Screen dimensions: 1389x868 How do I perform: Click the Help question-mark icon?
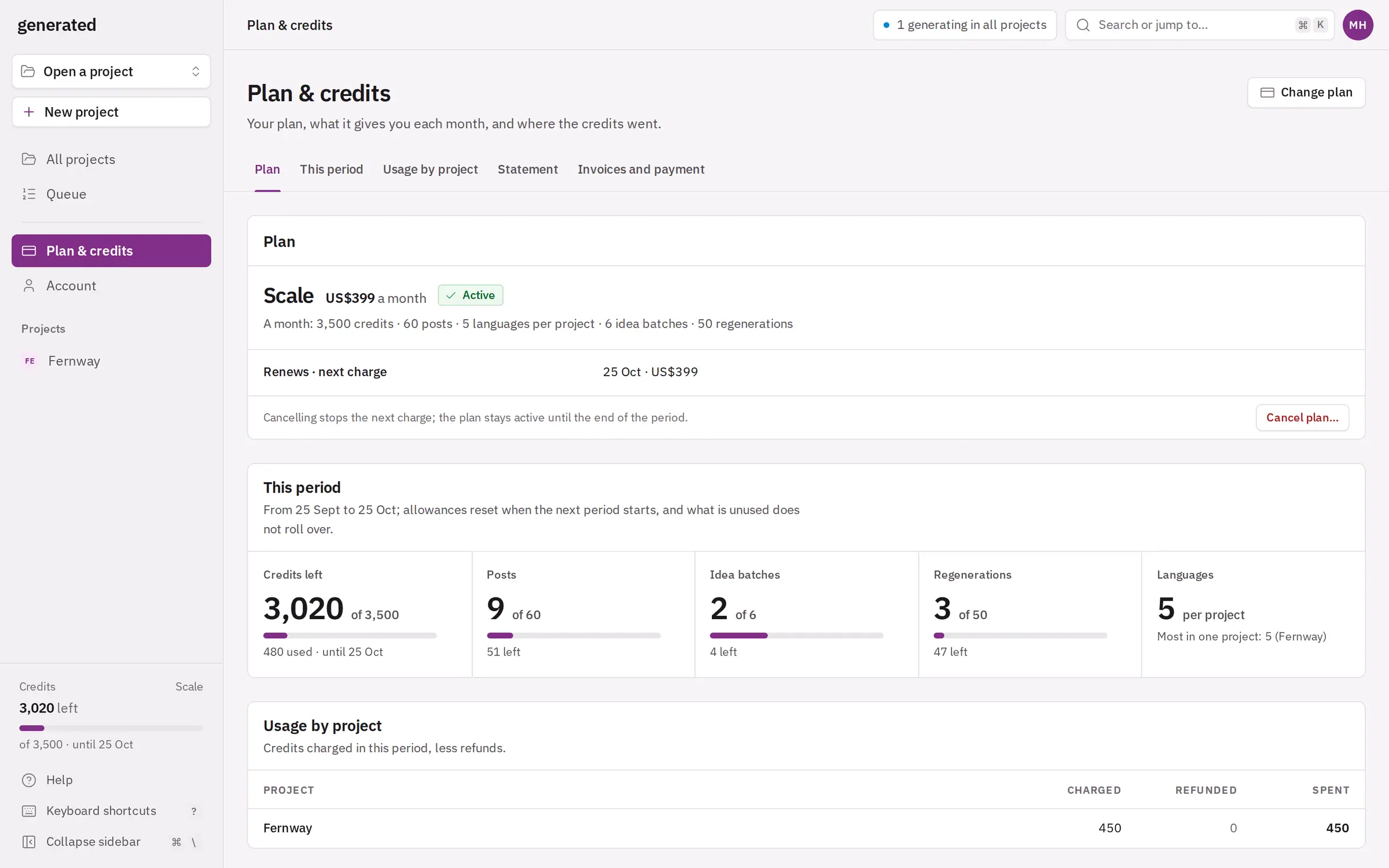click(29, 780)
